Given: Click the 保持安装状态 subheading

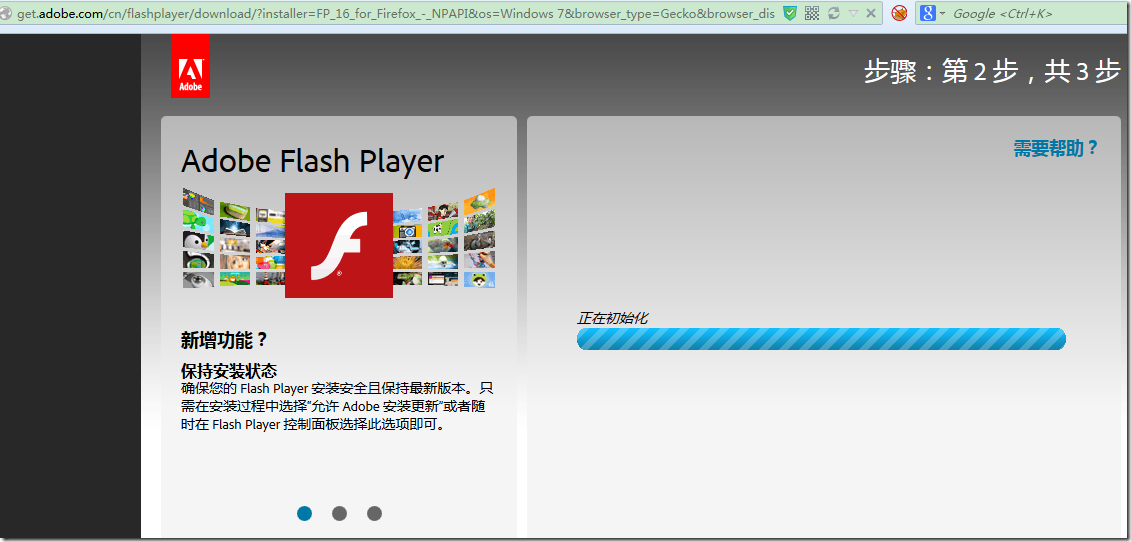Looking at the screenshot, I should pyautogui.click(x=229, y=371).
